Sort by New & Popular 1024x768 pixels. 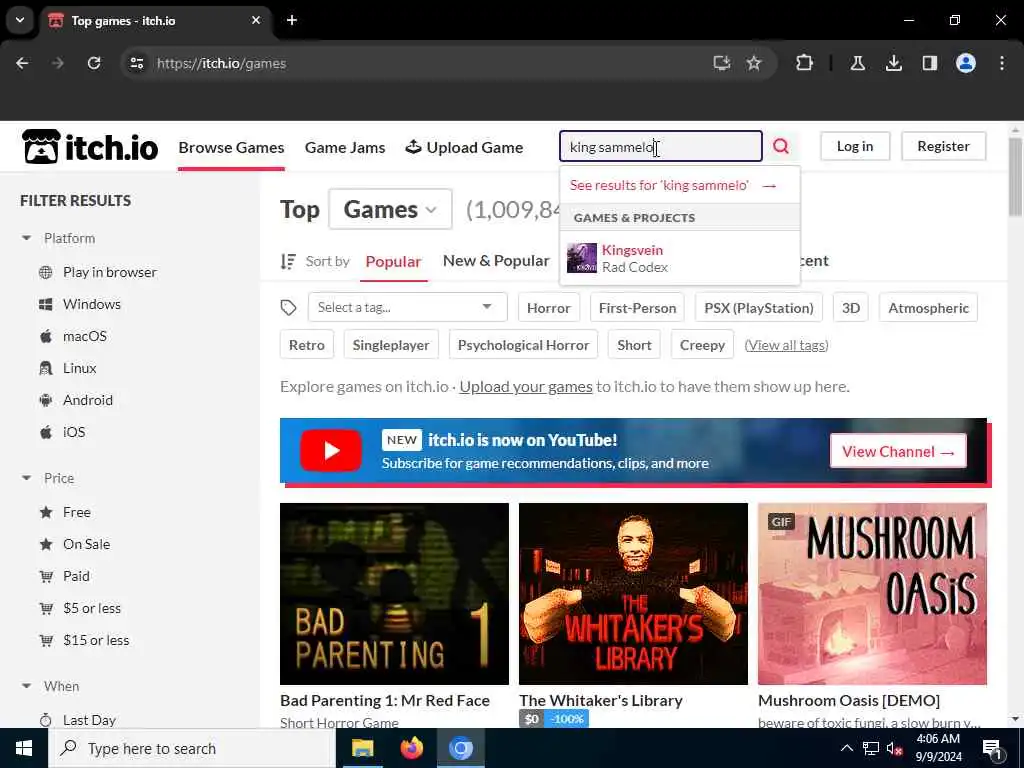point(496,261)
